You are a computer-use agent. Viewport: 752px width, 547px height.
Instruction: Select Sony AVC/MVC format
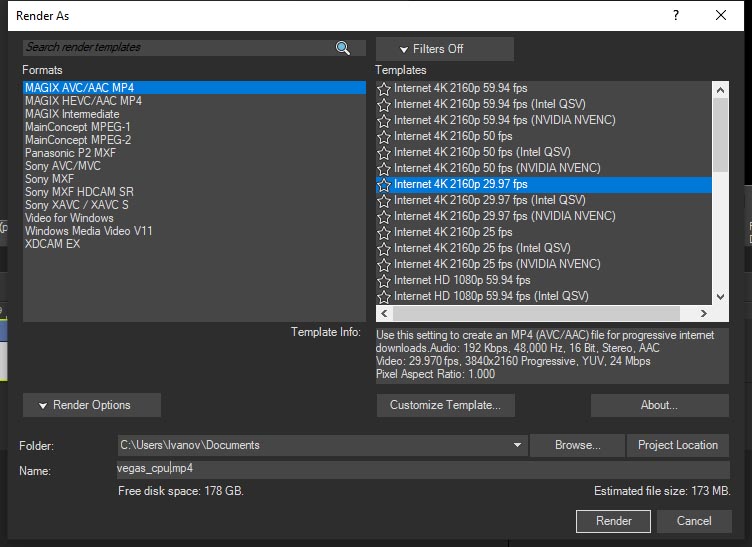[194, 165]
